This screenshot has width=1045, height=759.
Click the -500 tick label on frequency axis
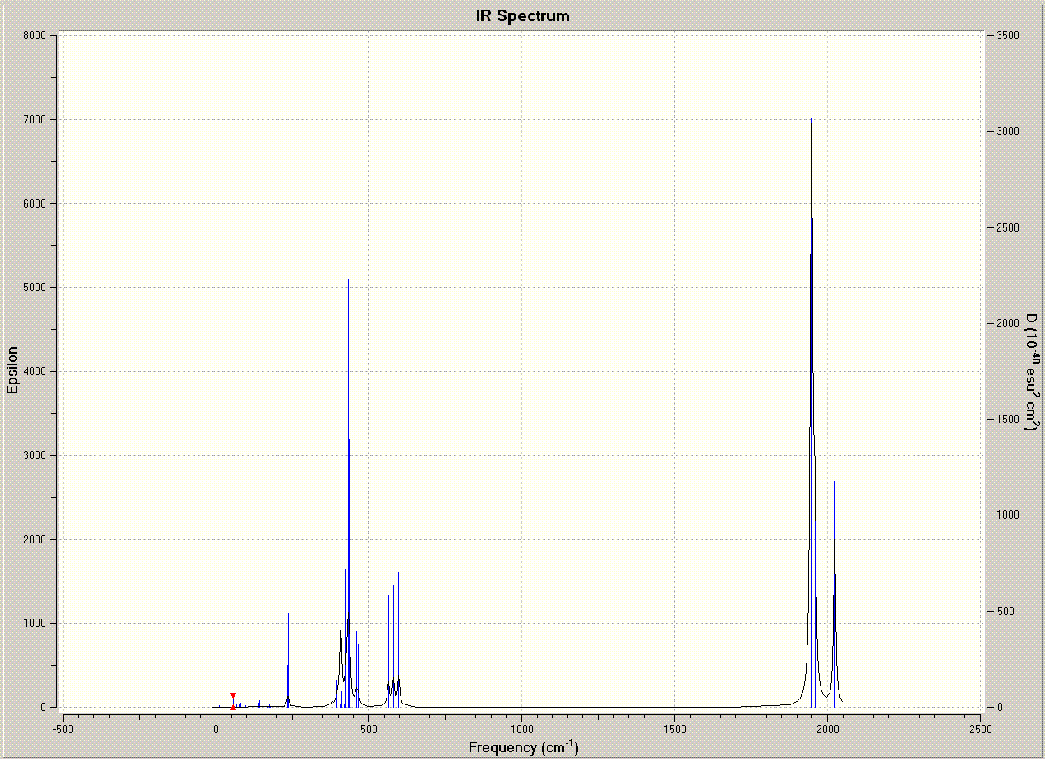63,729
